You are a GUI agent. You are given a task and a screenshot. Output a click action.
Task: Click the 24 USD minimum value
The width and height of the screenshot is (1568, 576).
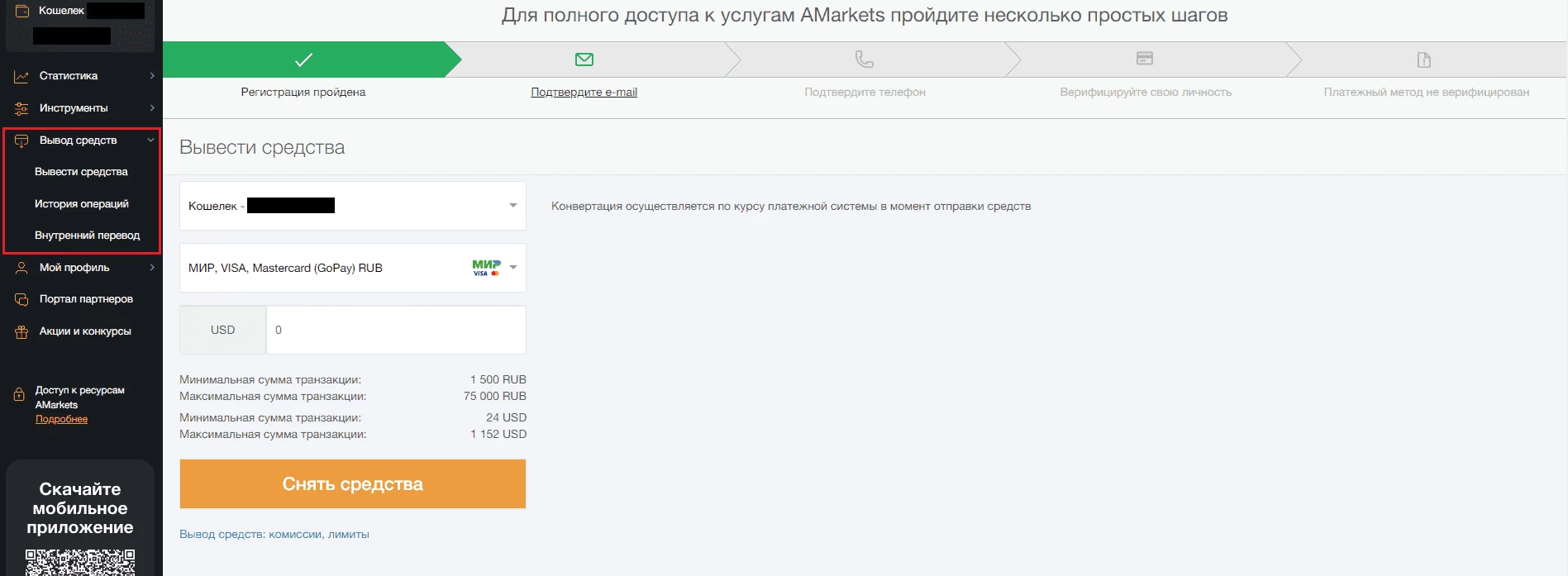coord(507,418)
